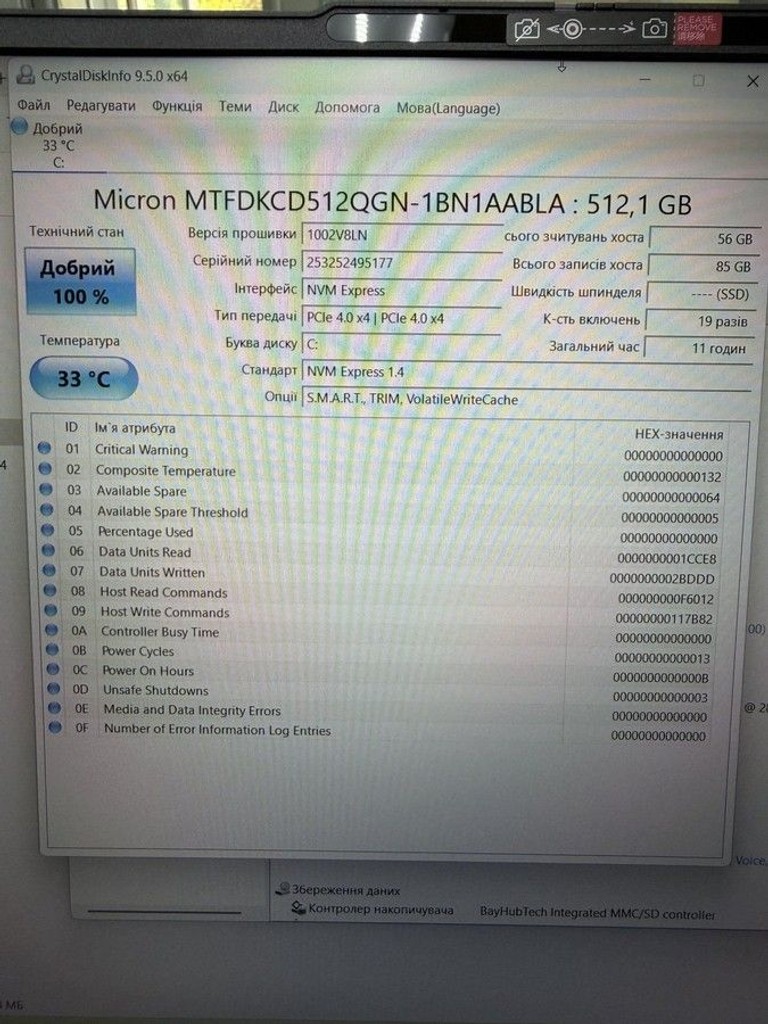This screenshot has height=1024, width=768.
Task: Select the Percentage Used attribute name
Action: pyautogui.click(x=146, y=532)
